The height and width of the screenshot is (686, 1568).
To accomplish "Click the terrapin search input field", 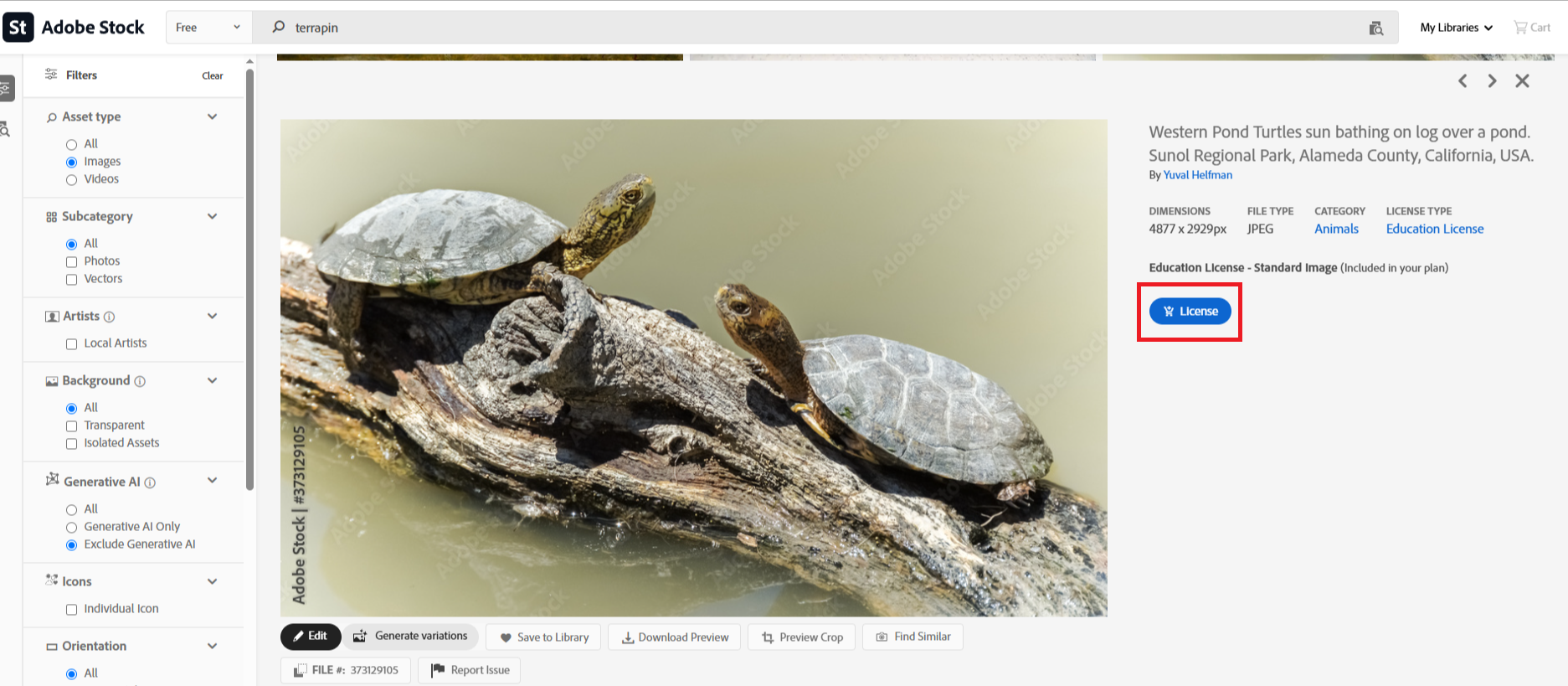I will [820, 28].
